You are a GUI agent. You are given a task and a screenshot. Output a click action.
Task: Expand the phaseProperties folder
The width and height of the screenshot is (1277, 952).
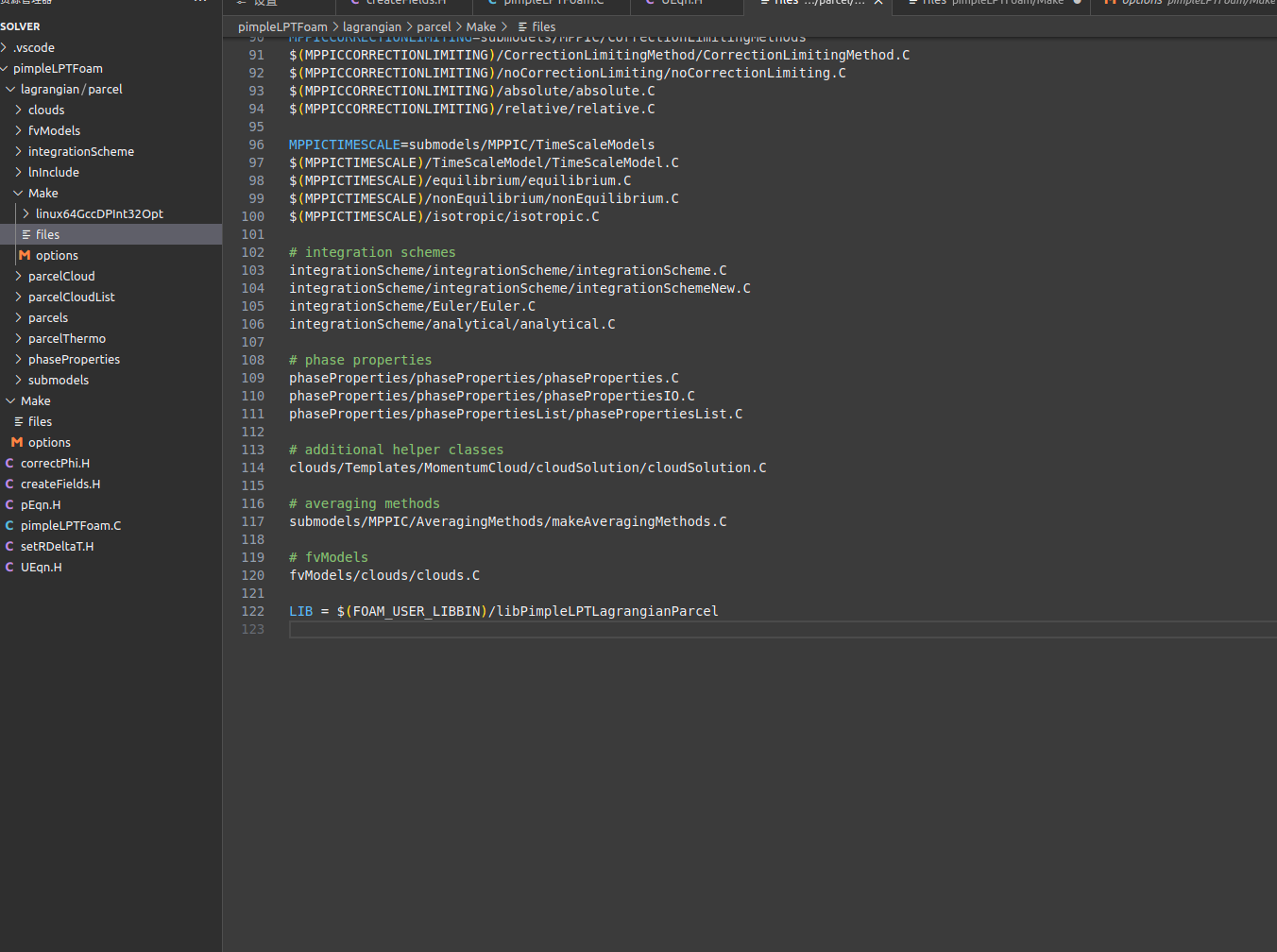tap(74, 359)
